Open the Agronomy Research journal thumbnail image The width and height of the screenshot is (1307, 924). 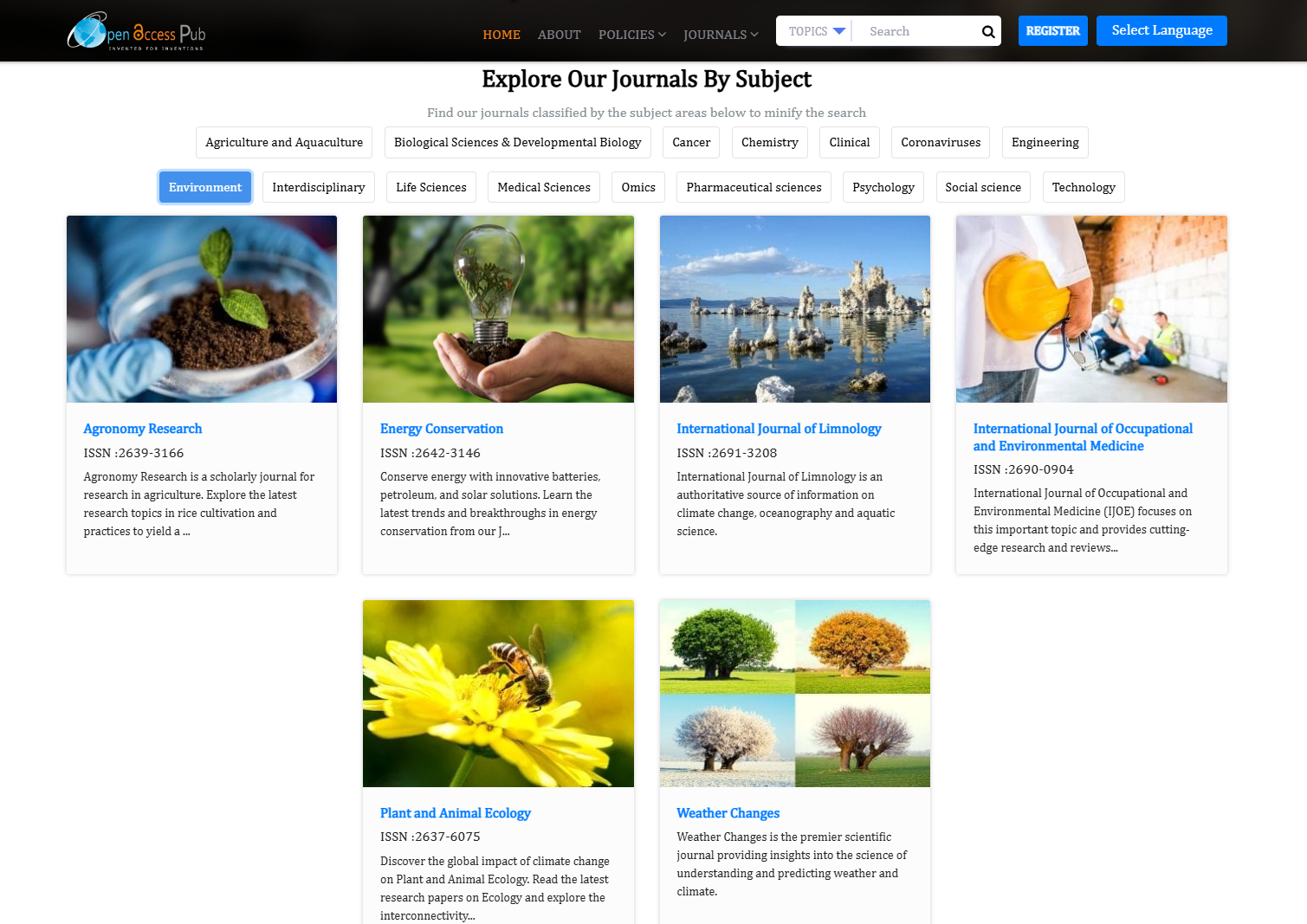tap(201, 308)
